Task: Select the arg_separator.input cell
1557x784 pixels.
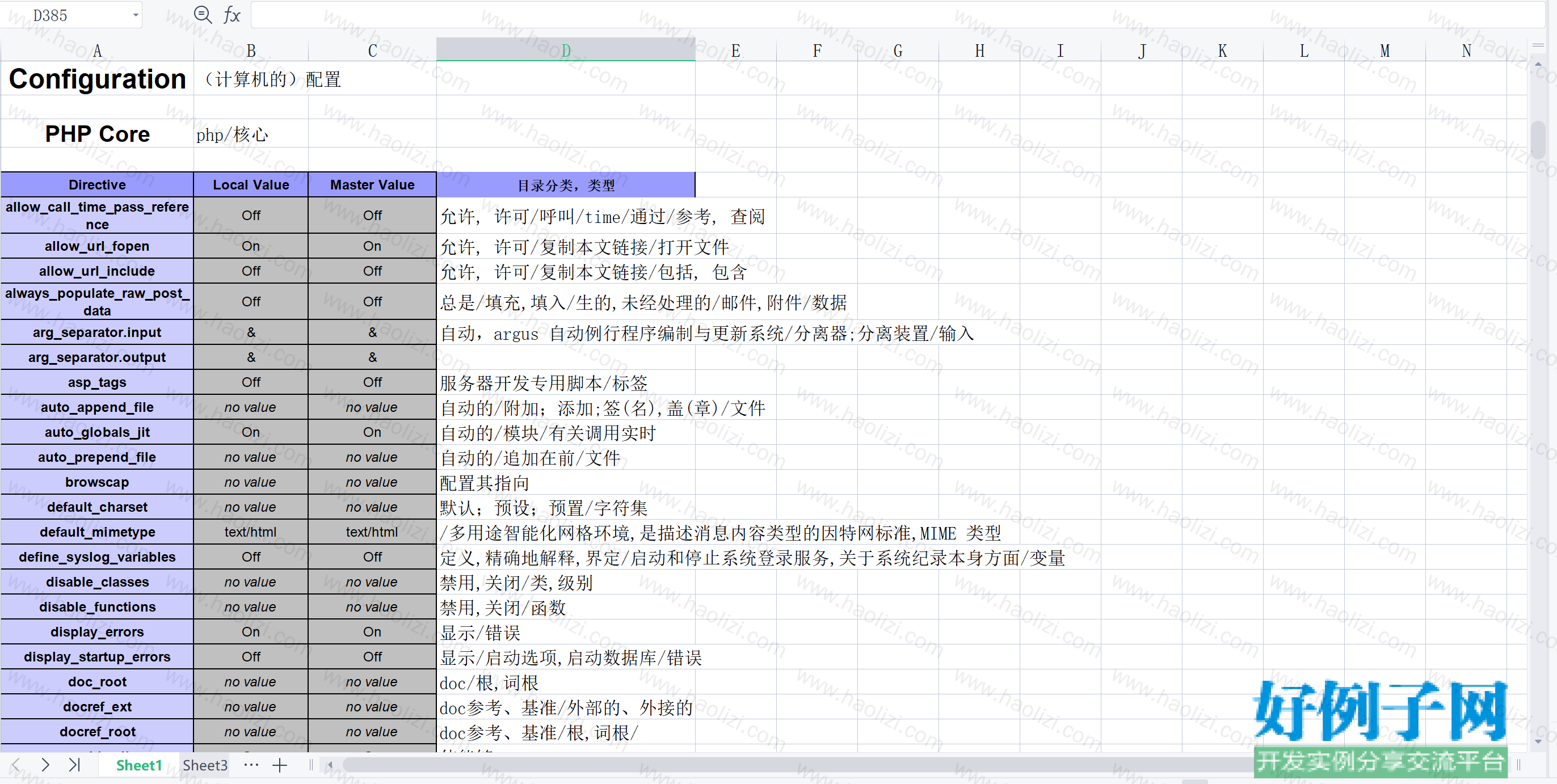Action: [x=96, y=332]
